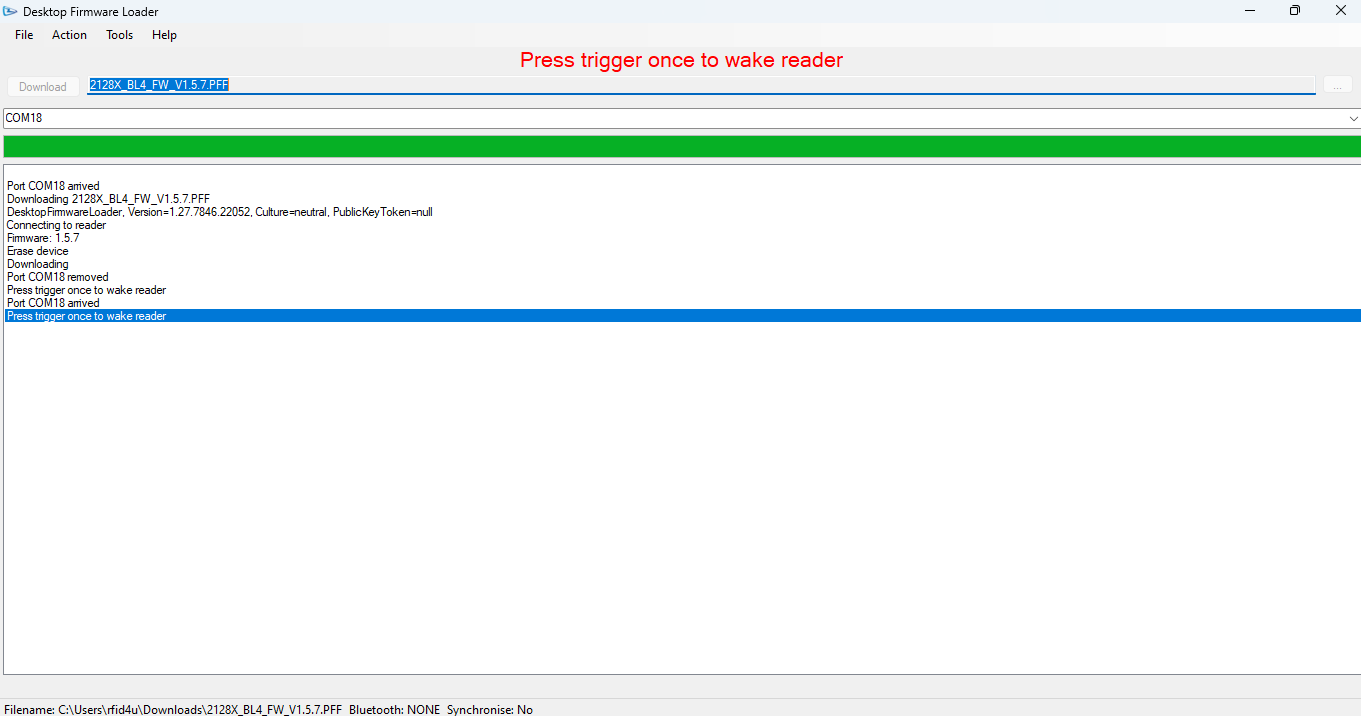Click the red 'Press trigger once to wake reader' banner

pyautogui.click(x=681, y=60)
